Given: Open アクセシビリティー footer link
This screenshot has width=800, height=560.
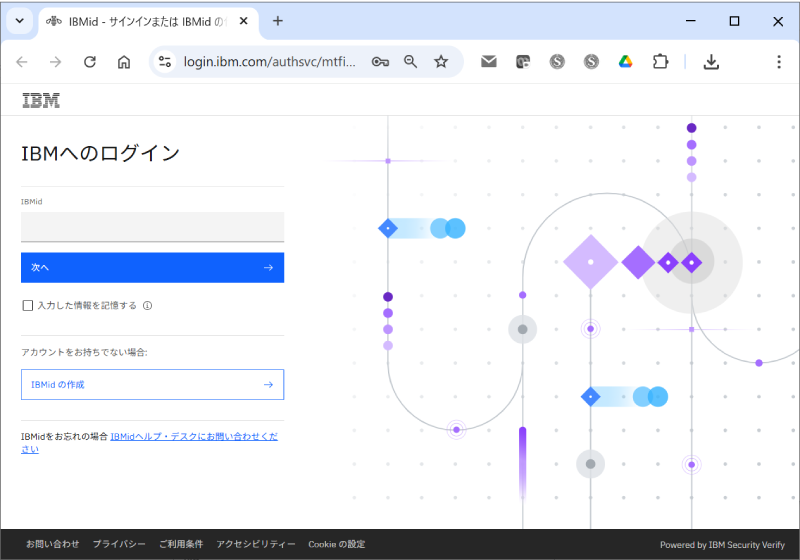Looking at the screenshot, I should [x=256, y=544].
